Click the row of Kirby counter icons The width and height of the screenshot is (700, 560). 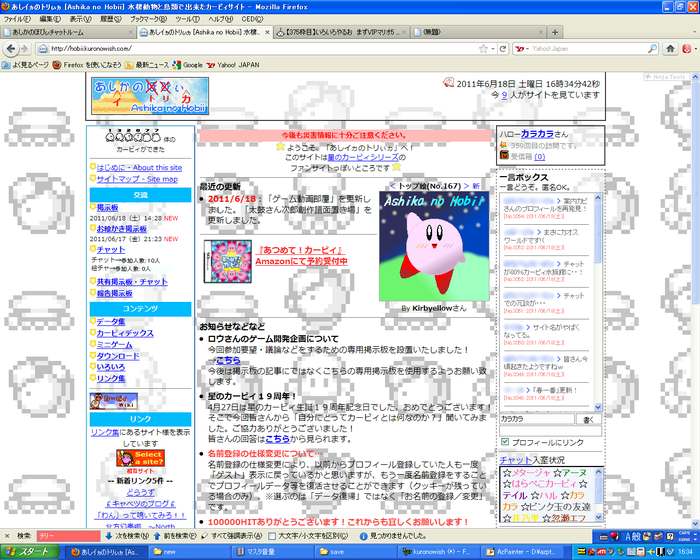click(x=133, y=135)
